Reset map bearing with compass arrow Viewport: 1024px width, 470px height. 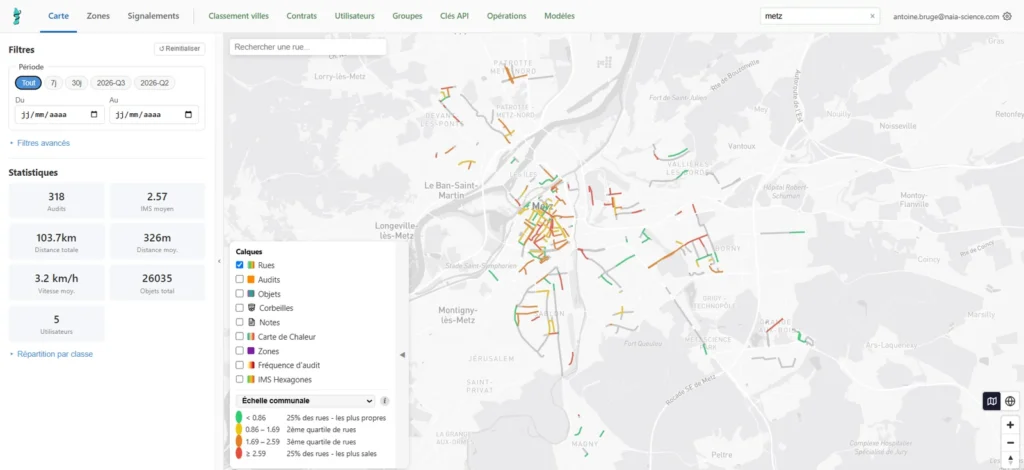coord(1010,459)
